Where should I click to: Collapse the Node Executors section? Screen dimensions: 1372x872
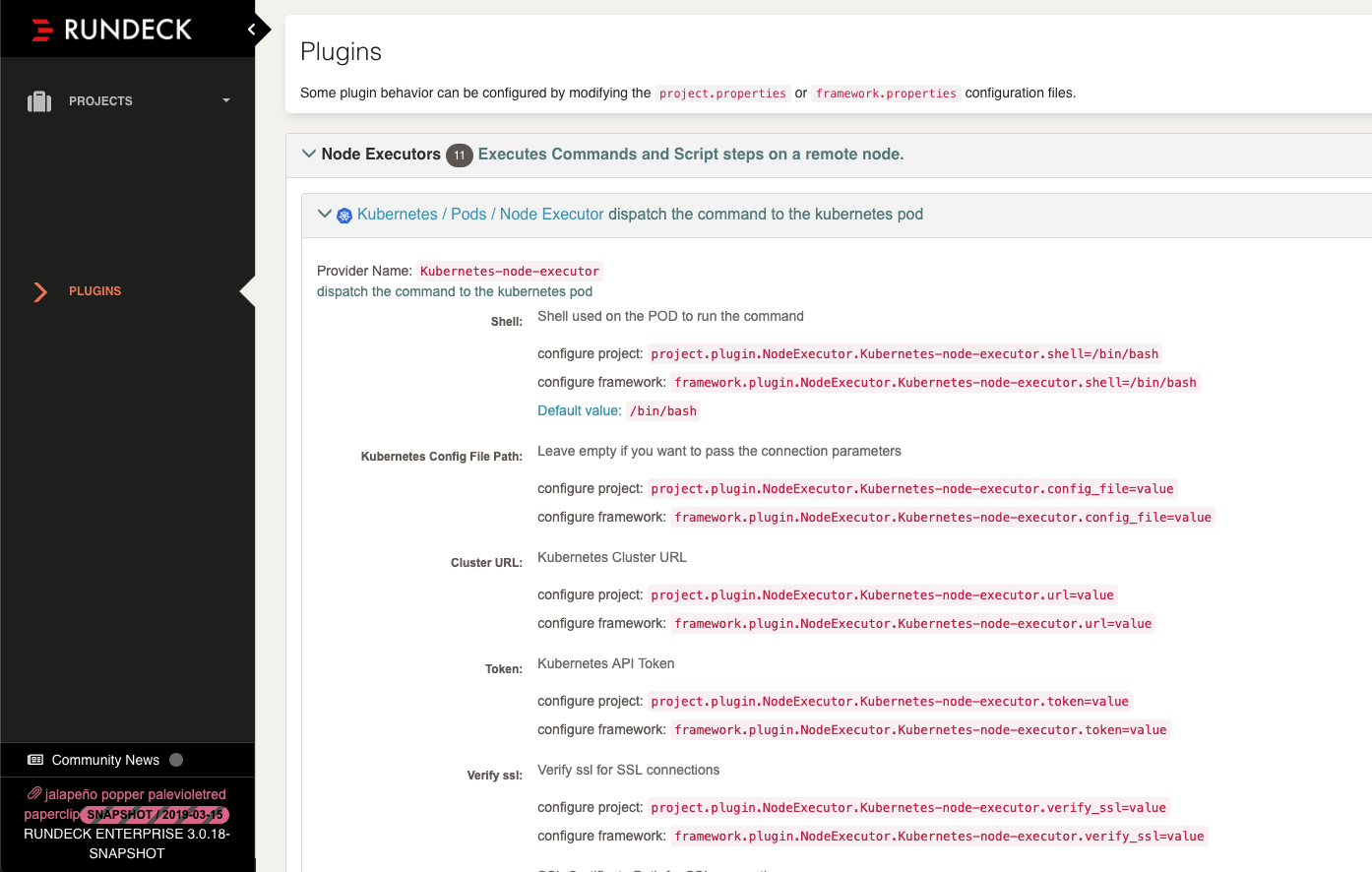(308, 154)
